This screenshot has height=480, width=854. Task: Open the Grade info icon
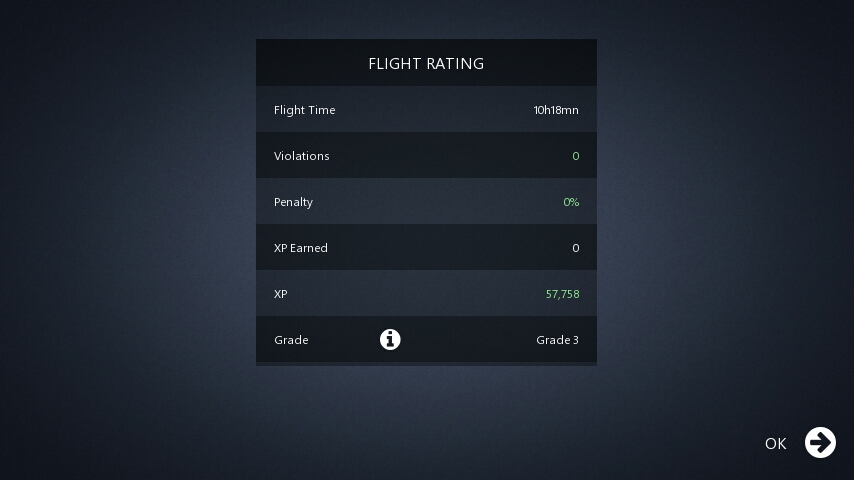click(x=390, y=339)
